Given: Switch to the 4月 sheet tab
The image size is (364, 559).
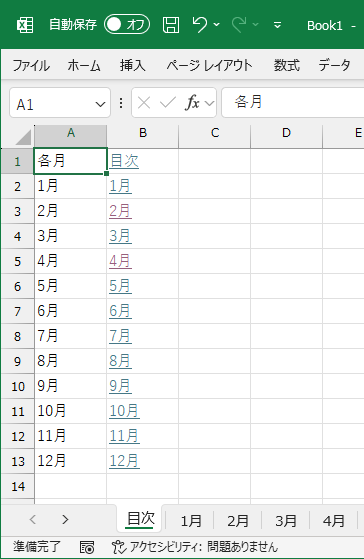Looking at the screenshot, I should 333,521.
